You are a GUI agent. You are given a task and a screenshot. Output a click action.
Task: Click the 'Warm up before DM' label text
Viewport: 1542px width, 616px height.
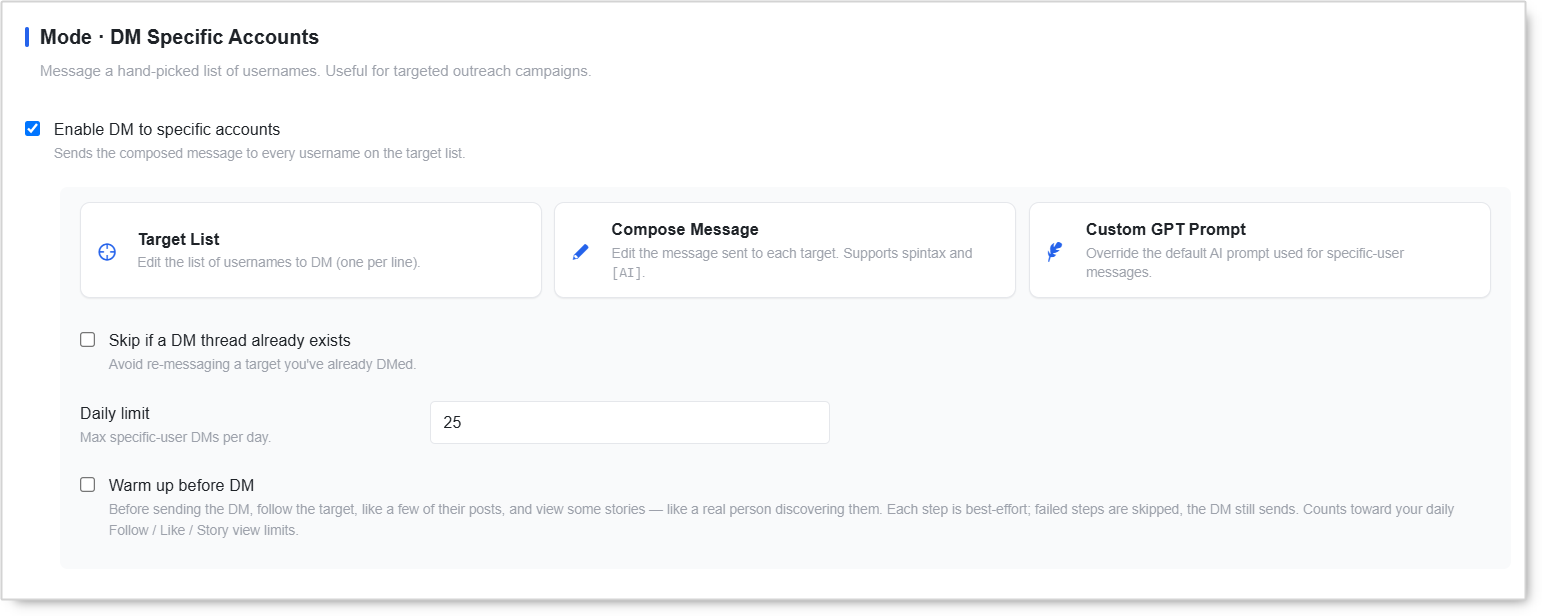click(182, 486)
